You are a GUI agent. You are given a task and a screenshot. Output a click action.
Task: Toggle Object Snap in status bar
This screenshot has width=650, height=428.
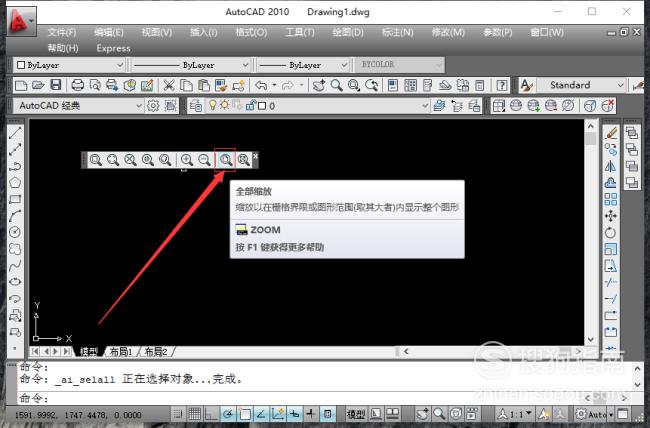(x=245, y=414)
